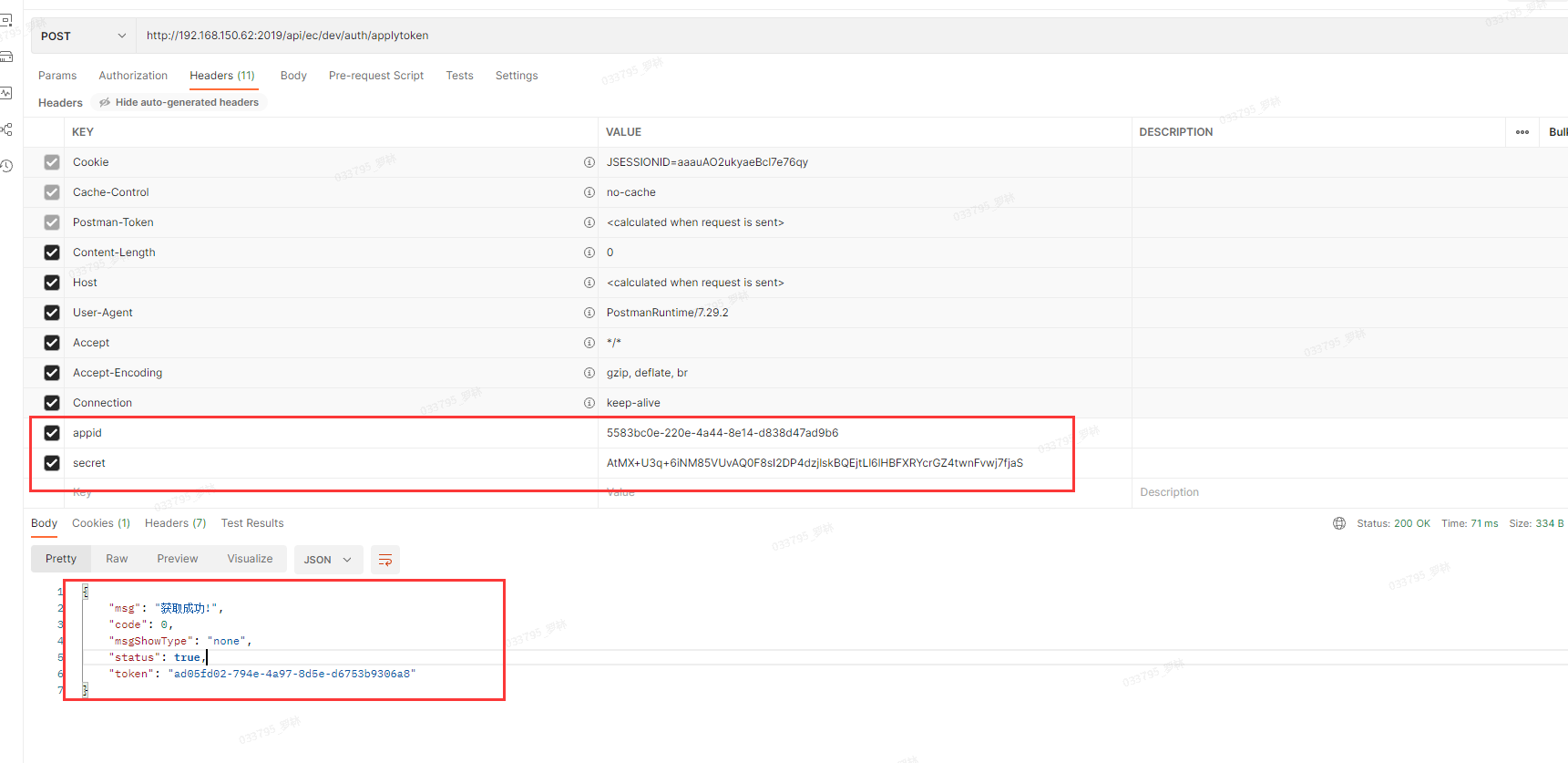
Task: Open the Monitors sidebar icon
Action: point(6,93)
